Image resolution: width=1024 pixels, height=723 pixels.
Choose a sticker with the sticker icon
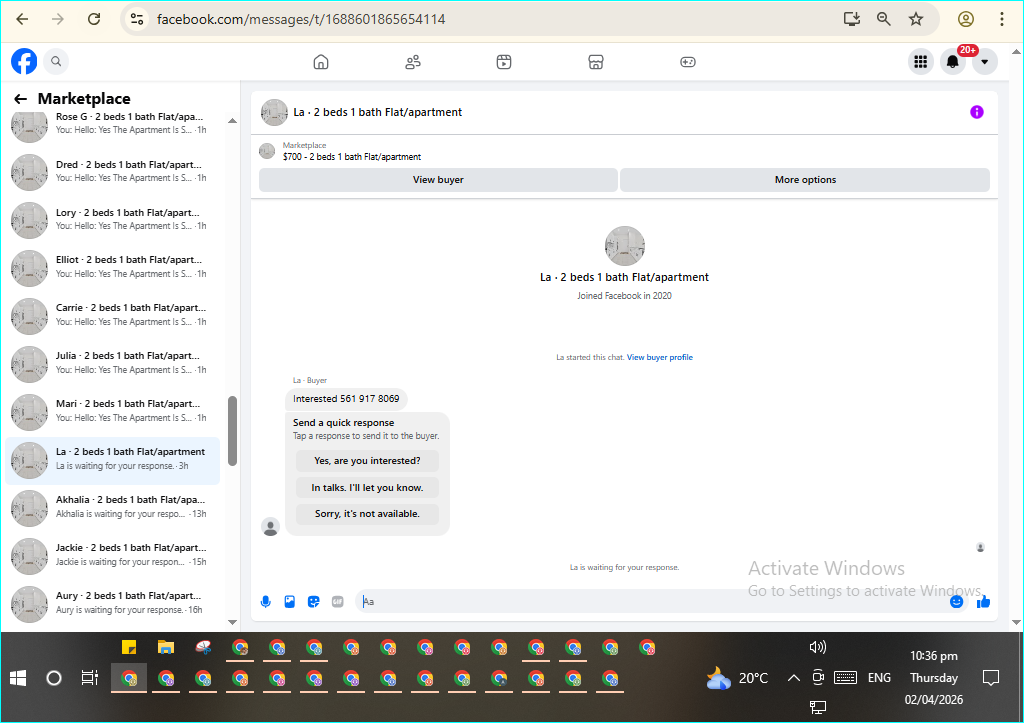[314, 602]
